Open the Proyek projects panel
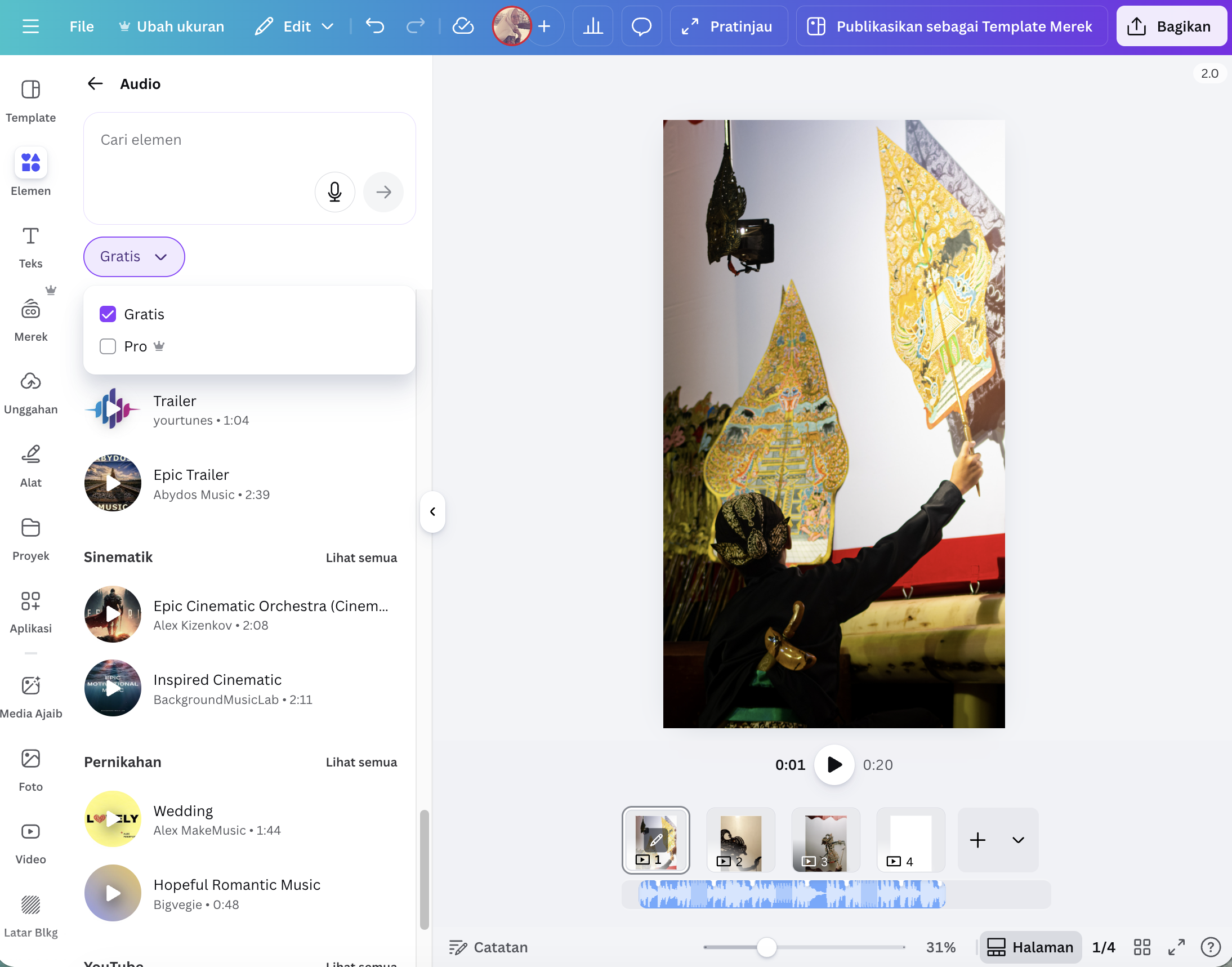The width and height of the screenshot is (1232, 967). pyautogui.click(x=30, y=540)
